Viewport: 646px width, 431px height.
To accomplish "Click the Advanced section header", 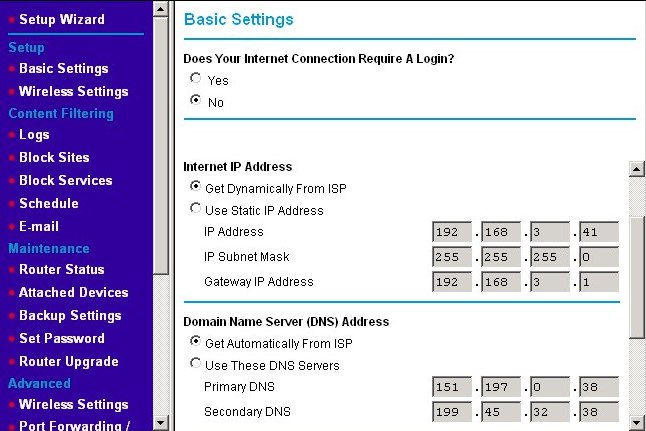I will pos(40,383).
